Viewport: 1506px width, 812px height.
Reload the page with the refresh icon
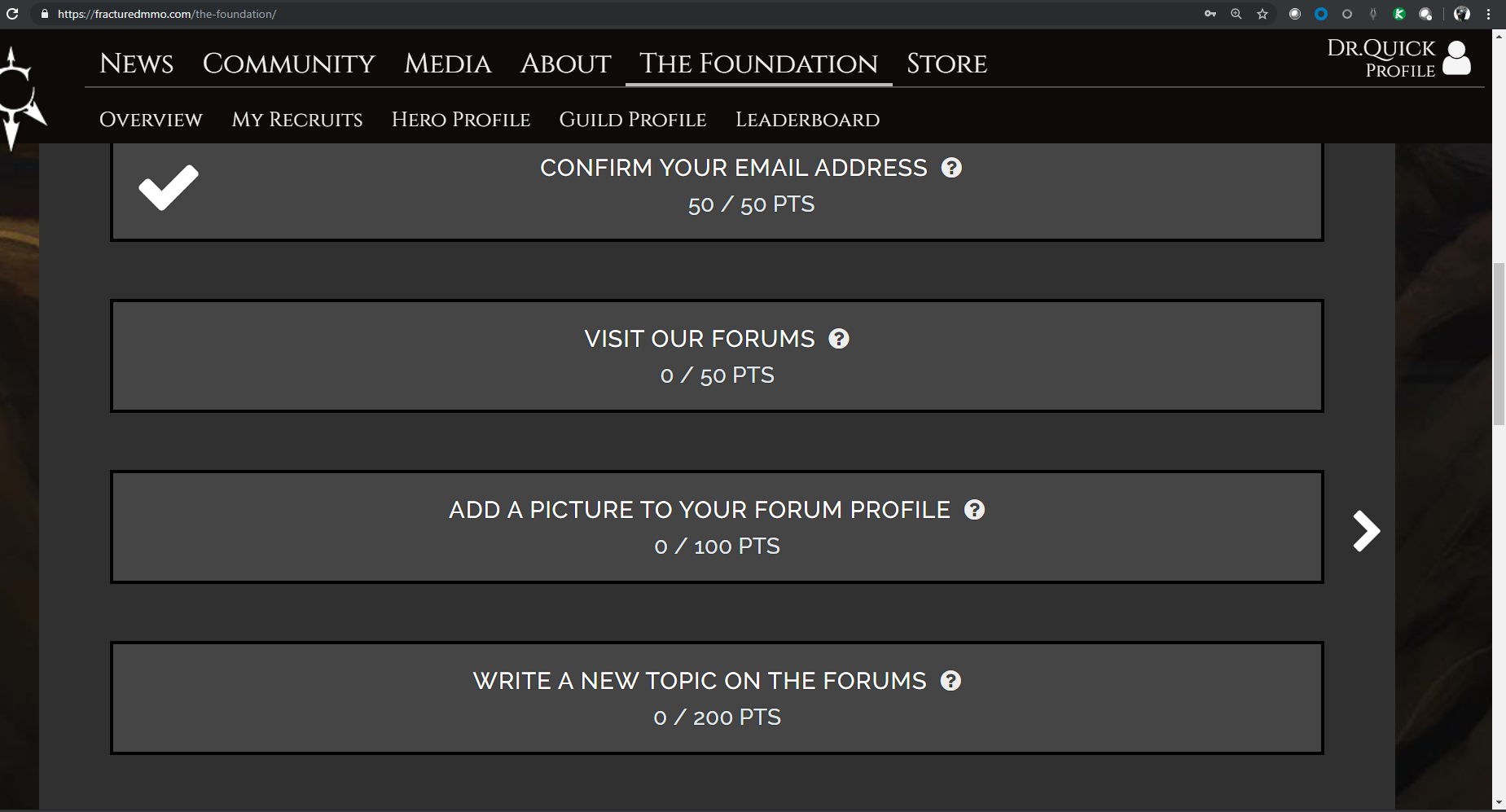click(12, 14)
